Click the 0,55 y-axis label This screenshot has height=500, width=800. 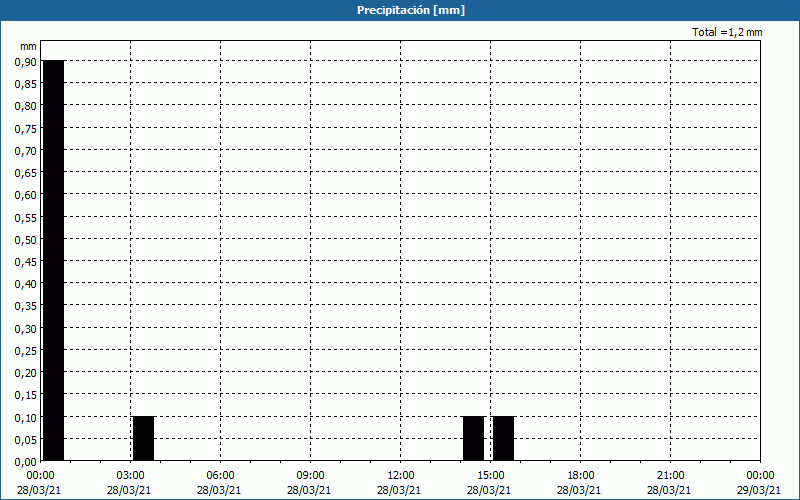click(26, 218)
